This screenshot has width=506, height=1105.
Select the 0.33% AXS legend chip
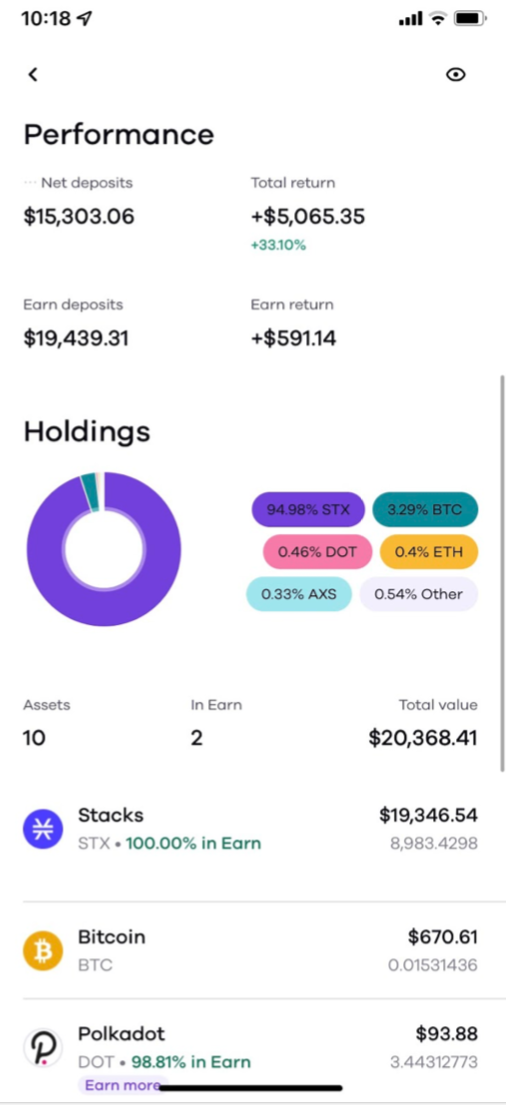tap(299, 594)
